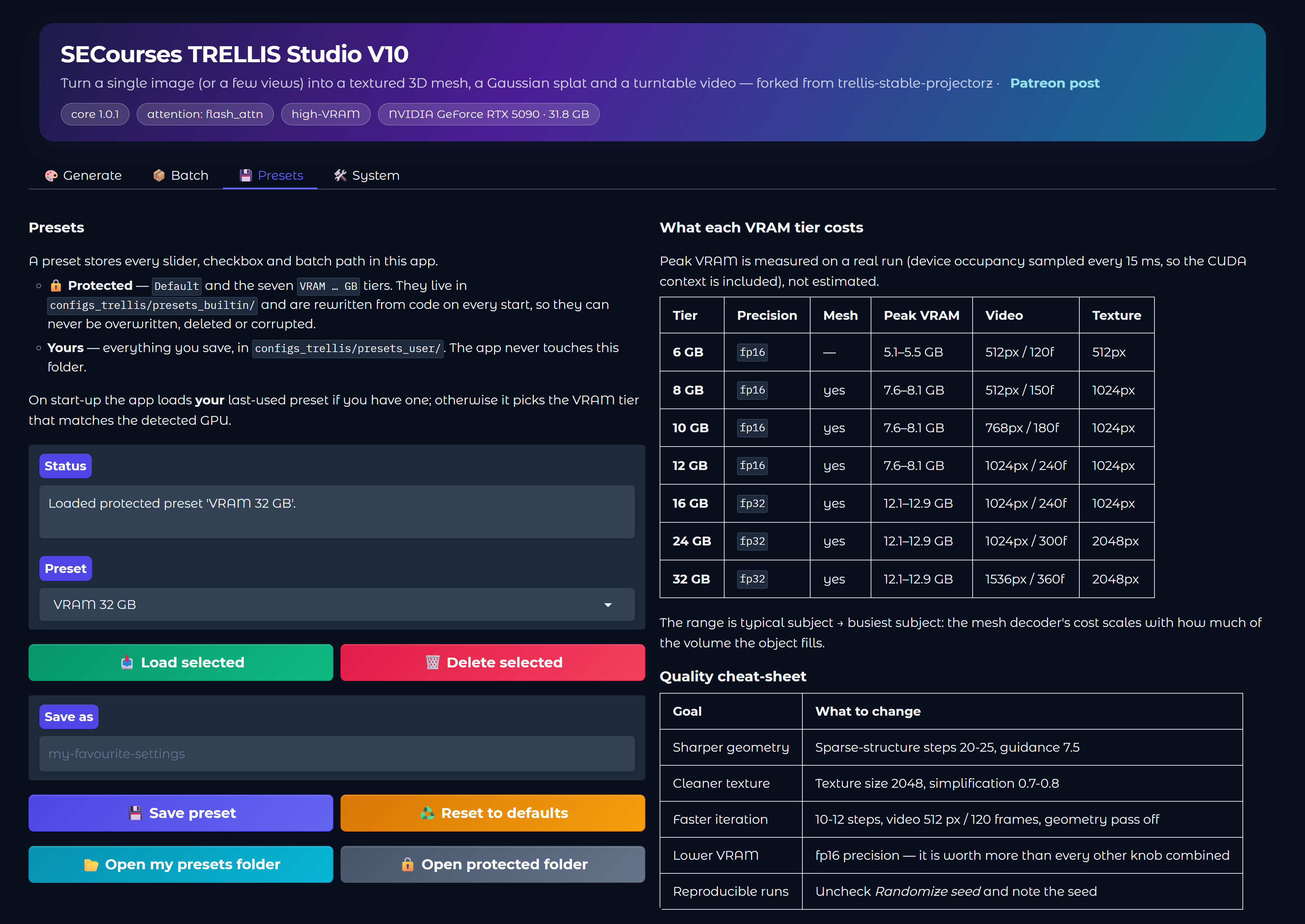This screenshot has height=924, width=1305.
Task: Click the trash can icon on Delete selected
Action: click(x=432, y=663)
